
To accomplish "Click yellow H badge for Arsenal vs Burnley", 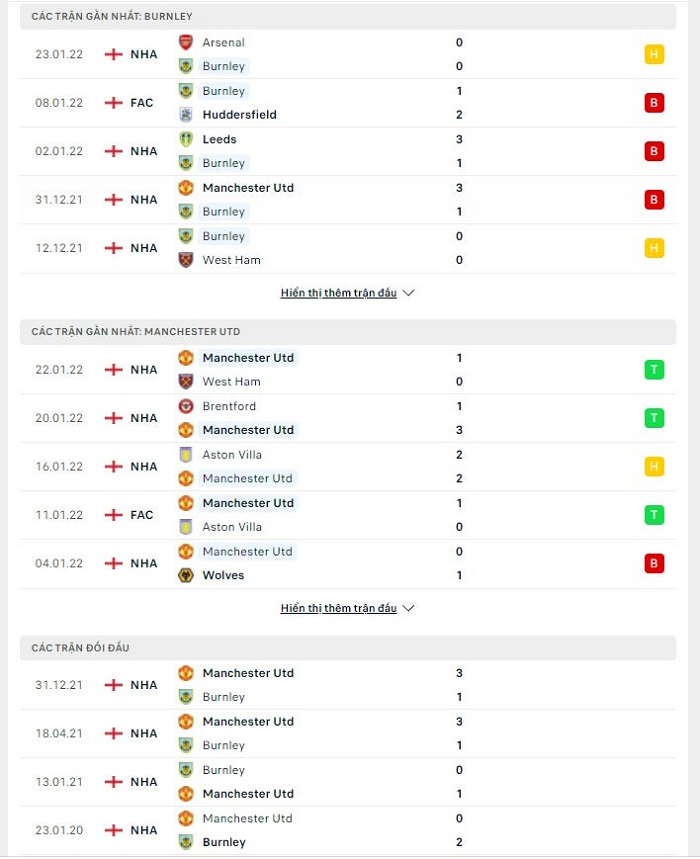I will coord(654,54).
